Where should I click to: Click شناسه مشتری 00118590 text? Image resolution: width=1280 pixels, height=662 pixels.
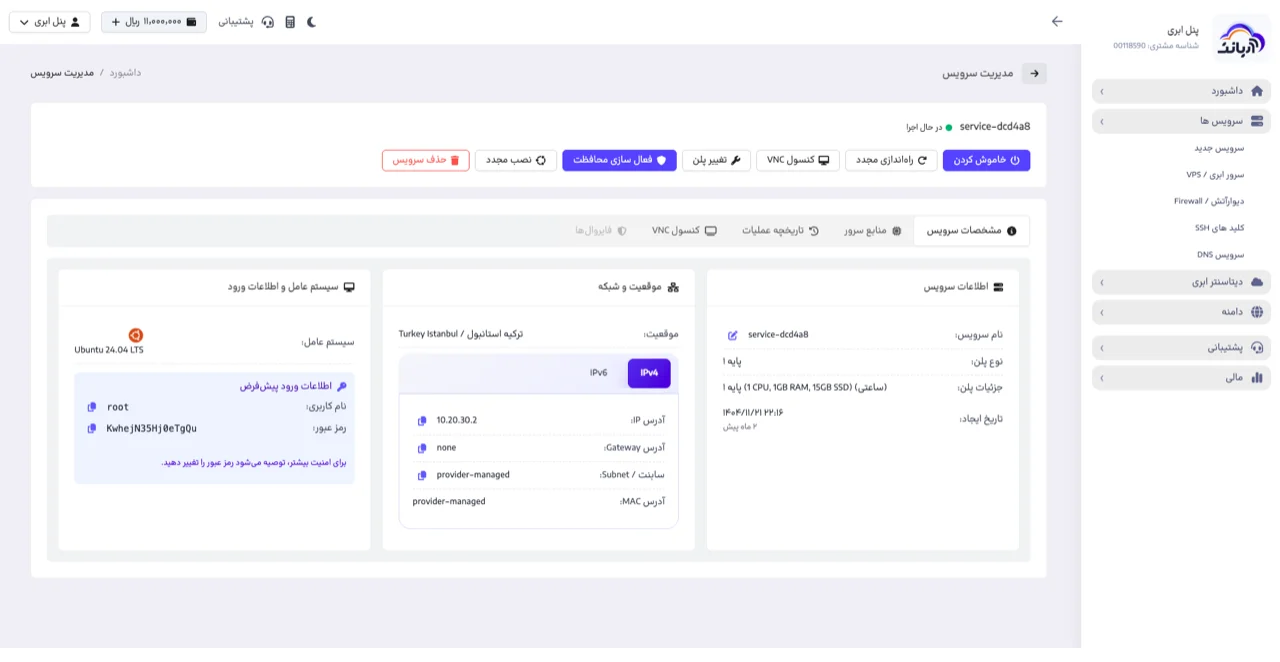1156,46
